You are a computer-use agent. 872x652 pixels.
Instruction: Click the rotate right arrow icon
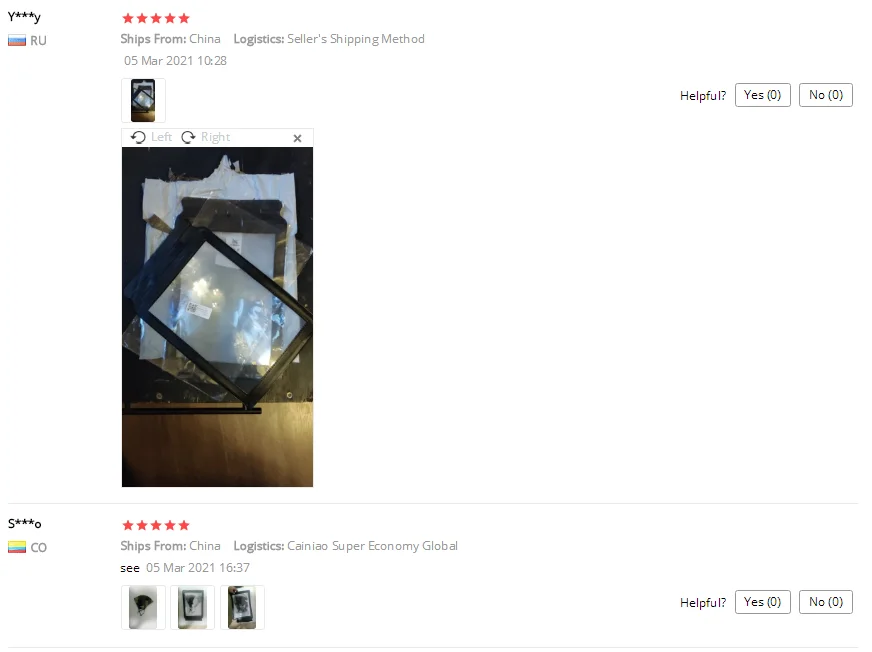point(189,137)
